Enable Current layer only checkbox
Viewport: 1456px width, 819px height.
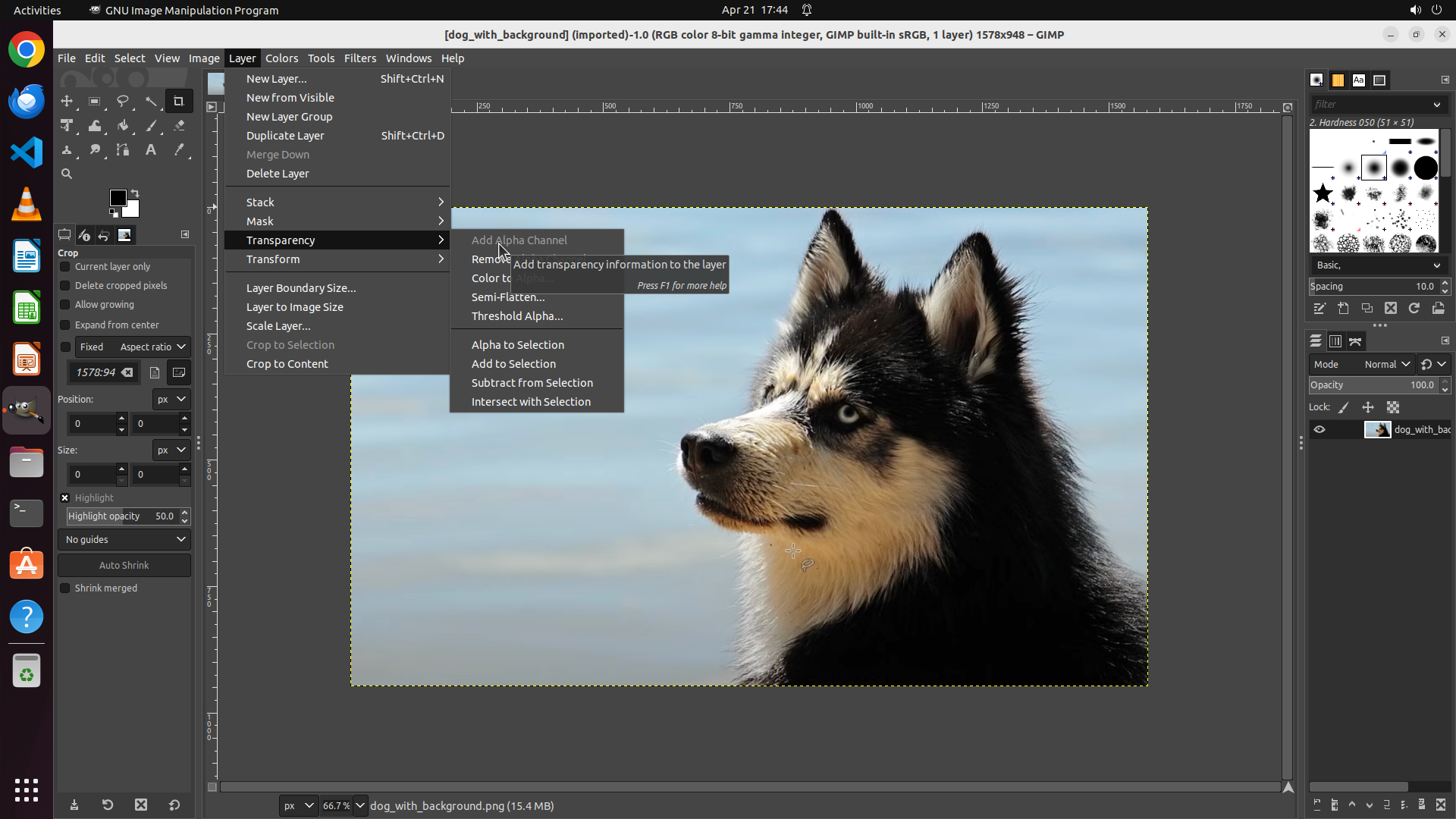point(65,267)
